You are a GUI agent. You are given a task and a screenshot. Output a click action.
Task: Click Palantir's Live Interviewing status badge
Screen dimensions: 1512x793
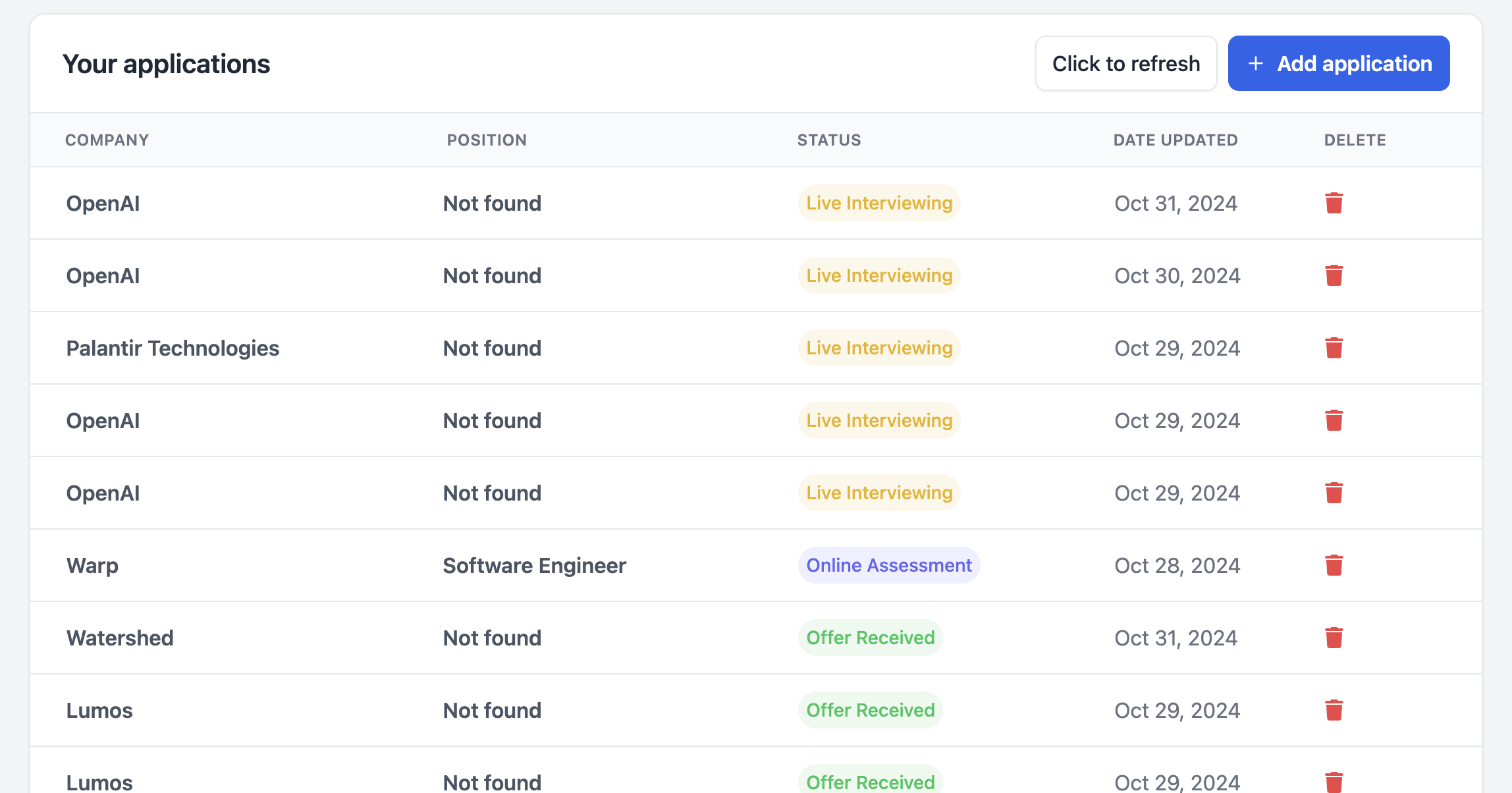click(878, 348)
